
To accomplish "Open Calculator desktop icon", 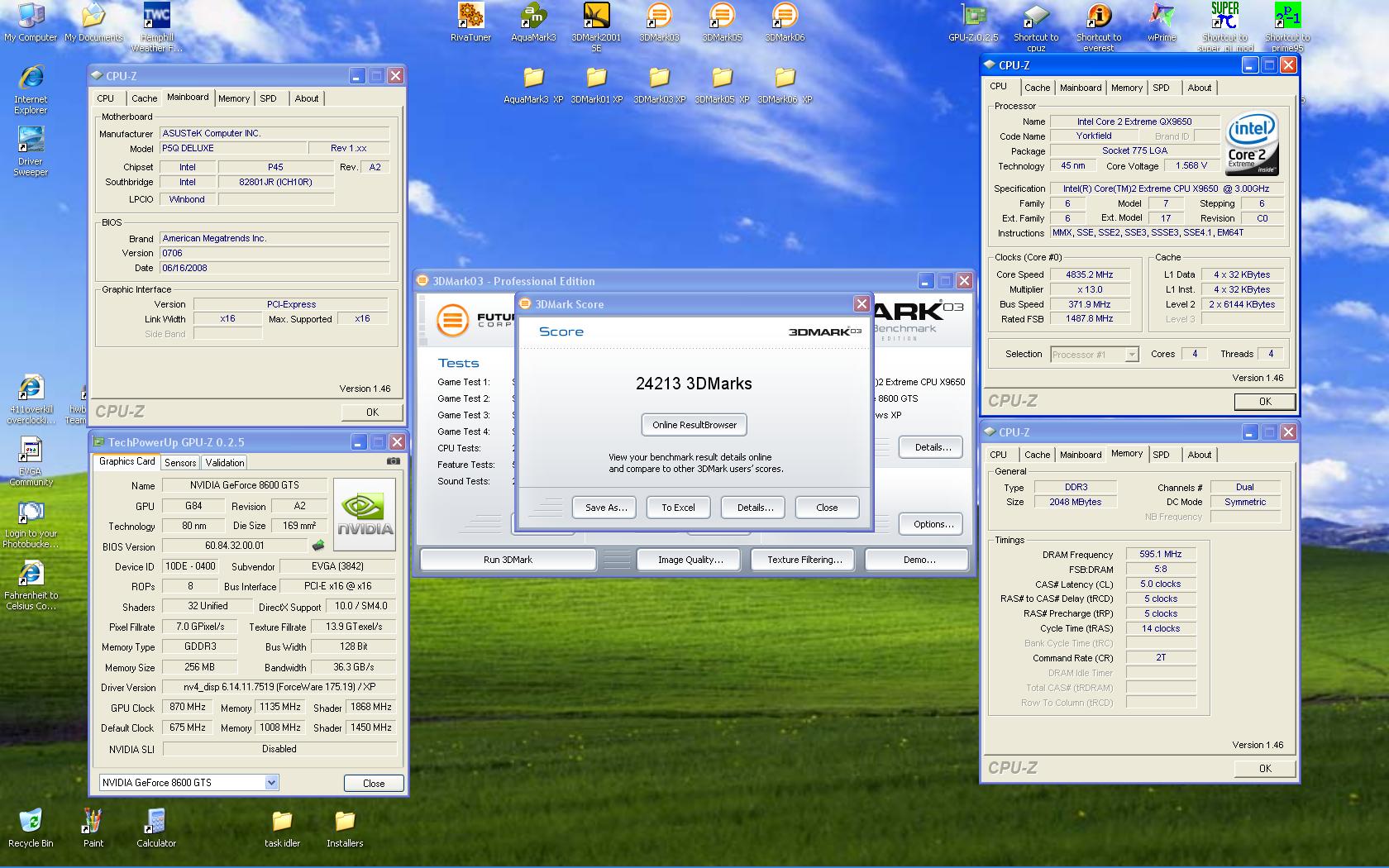I will (x=156, y=828).
